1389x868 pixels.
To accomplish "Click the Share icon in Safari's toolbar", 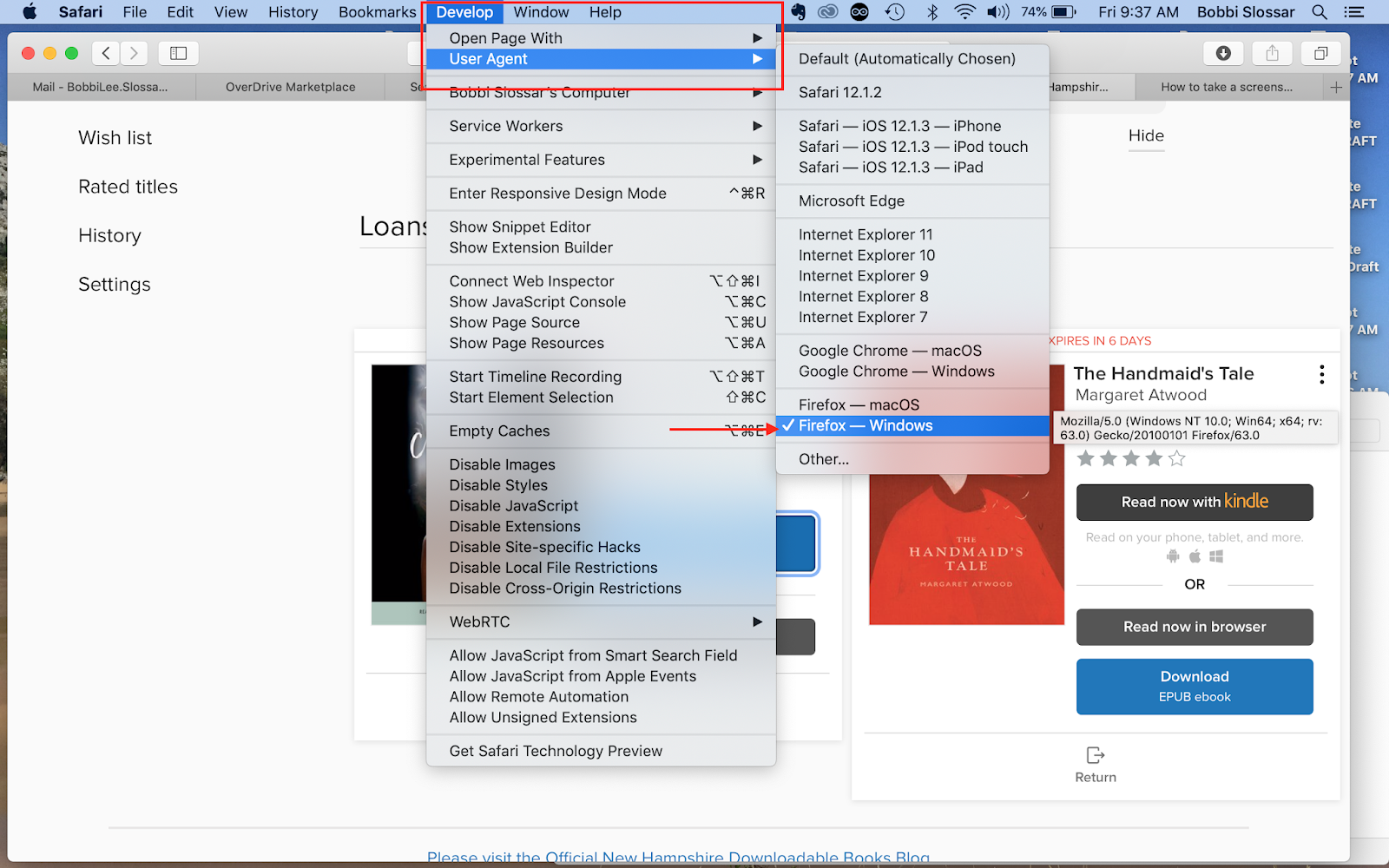I will (1272, 53).
